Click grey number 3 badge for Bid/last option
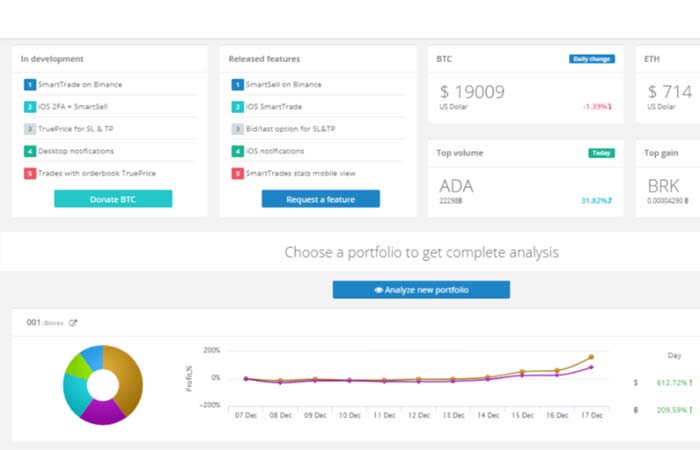 click(x=238, y=129)
